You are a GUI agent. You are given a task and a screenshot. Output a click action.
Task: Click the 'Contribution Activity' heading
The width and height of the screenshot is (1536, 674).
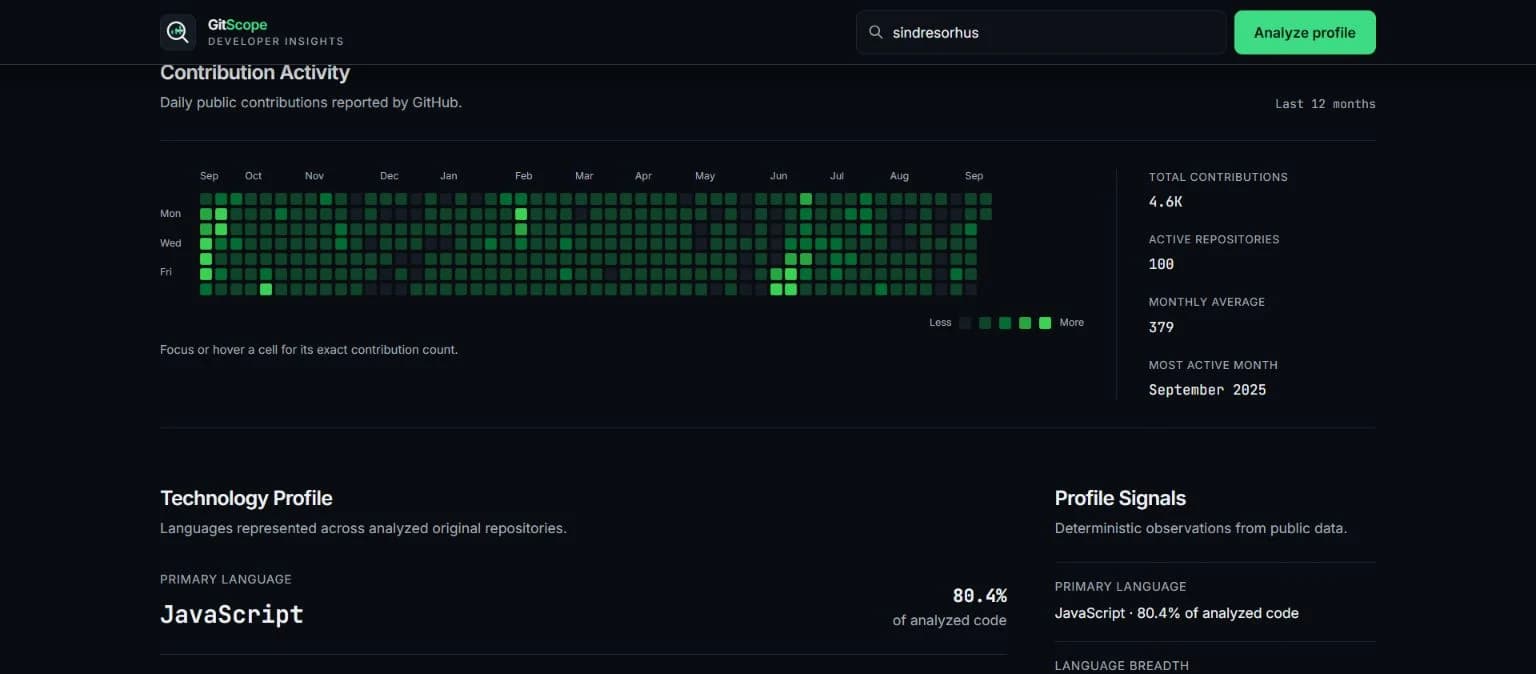255,73
